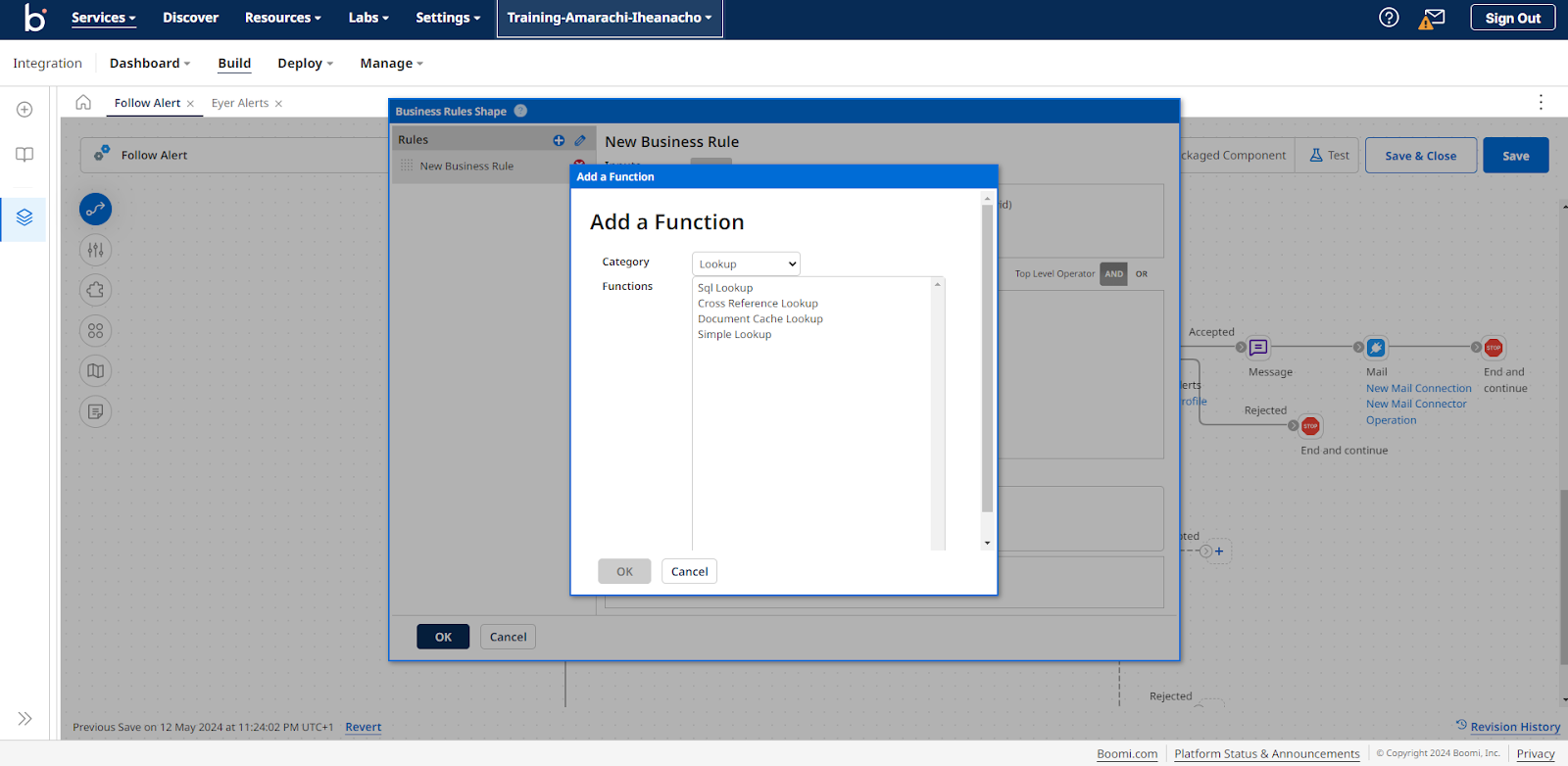
Task: Select Simple Lookup function
Action: (734, 335)
